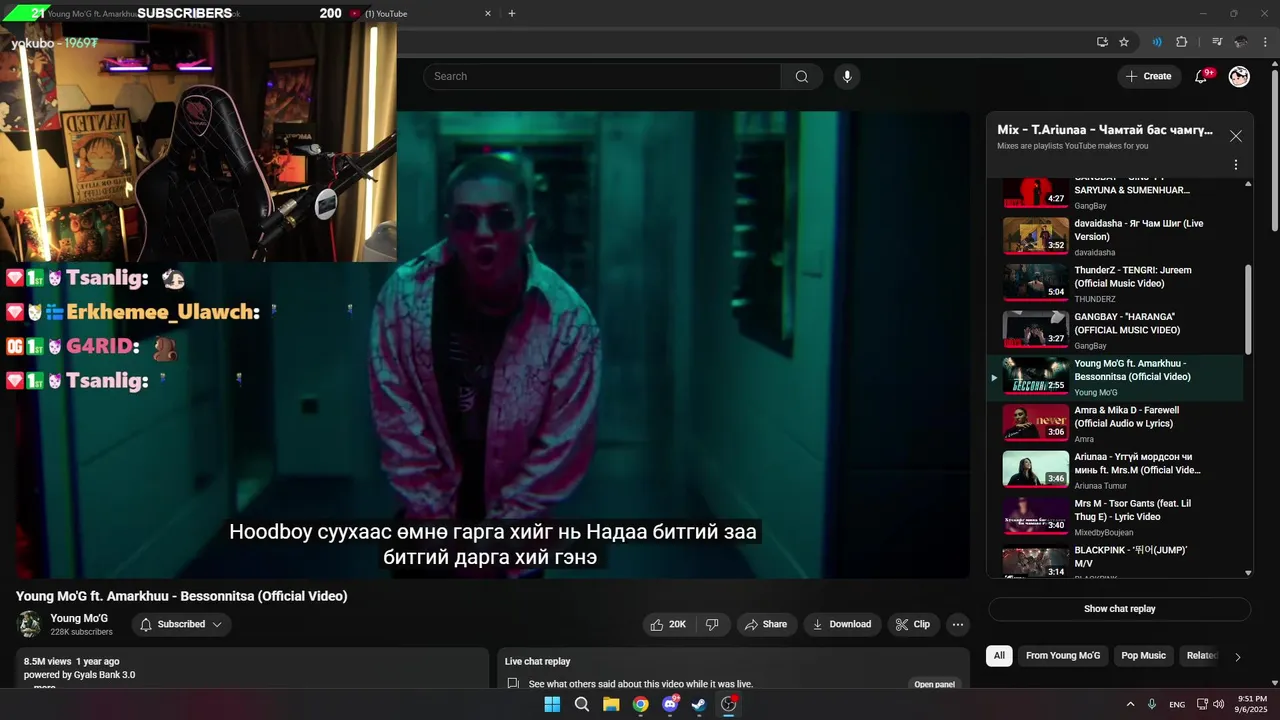This screenshot has width=1280, height=720.
Task: Select the All filter chip
Action: click(998, 656)
